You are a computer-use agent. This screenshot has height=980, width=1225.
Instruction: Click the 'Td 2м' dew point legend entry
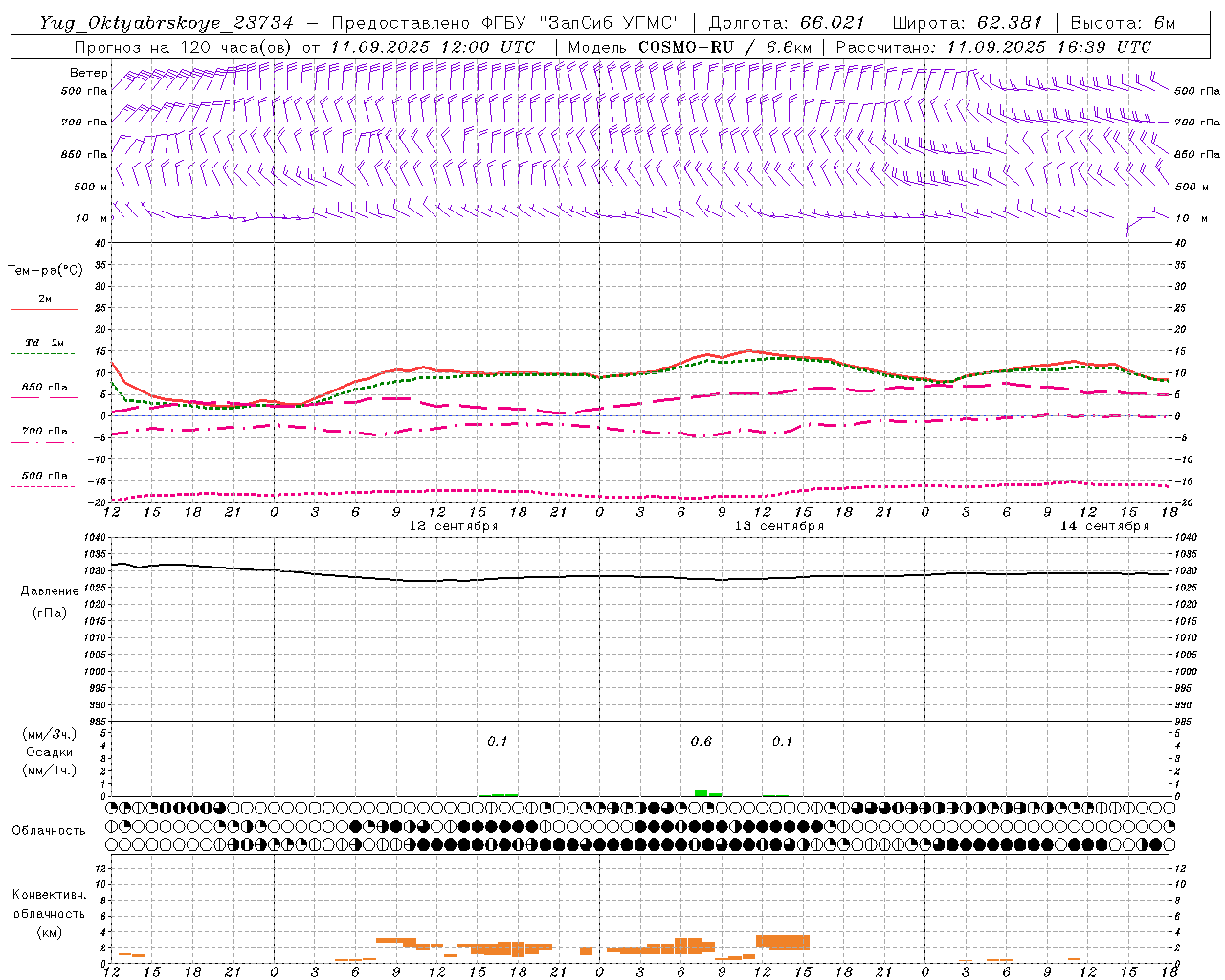click(x=44, y=343)
